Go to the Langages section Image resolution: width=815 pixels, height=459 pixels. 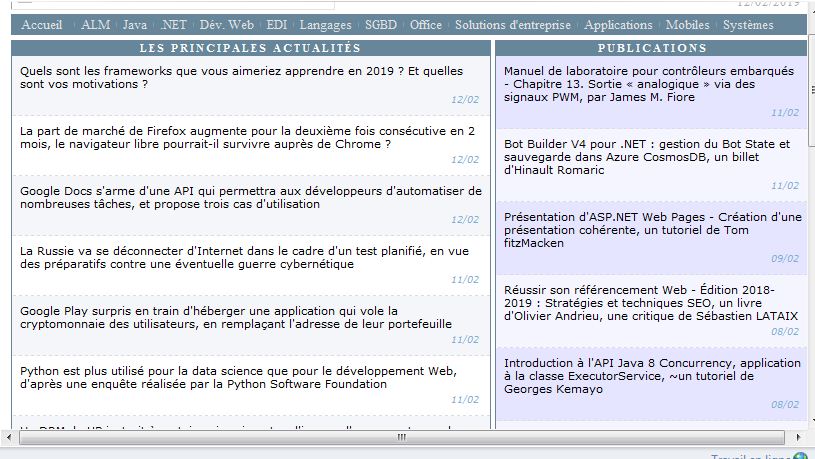point(325,25)
